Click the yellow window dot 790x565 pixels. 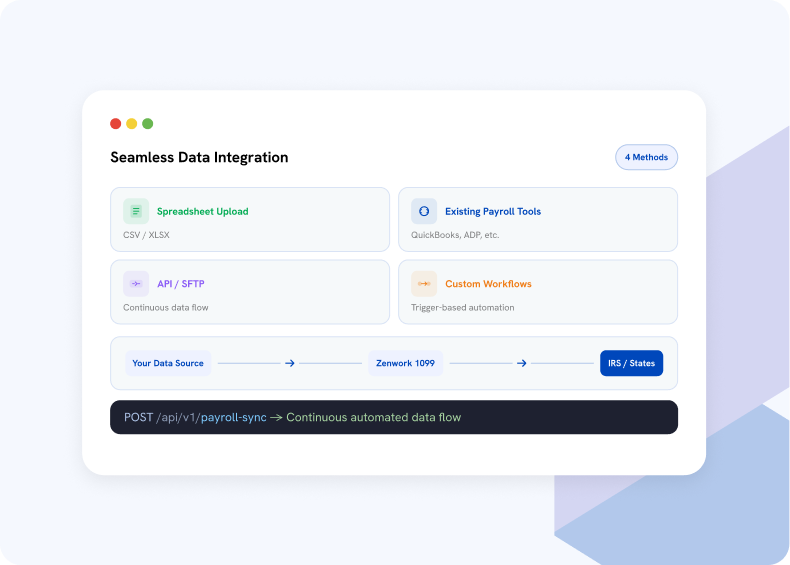[131, 123]
